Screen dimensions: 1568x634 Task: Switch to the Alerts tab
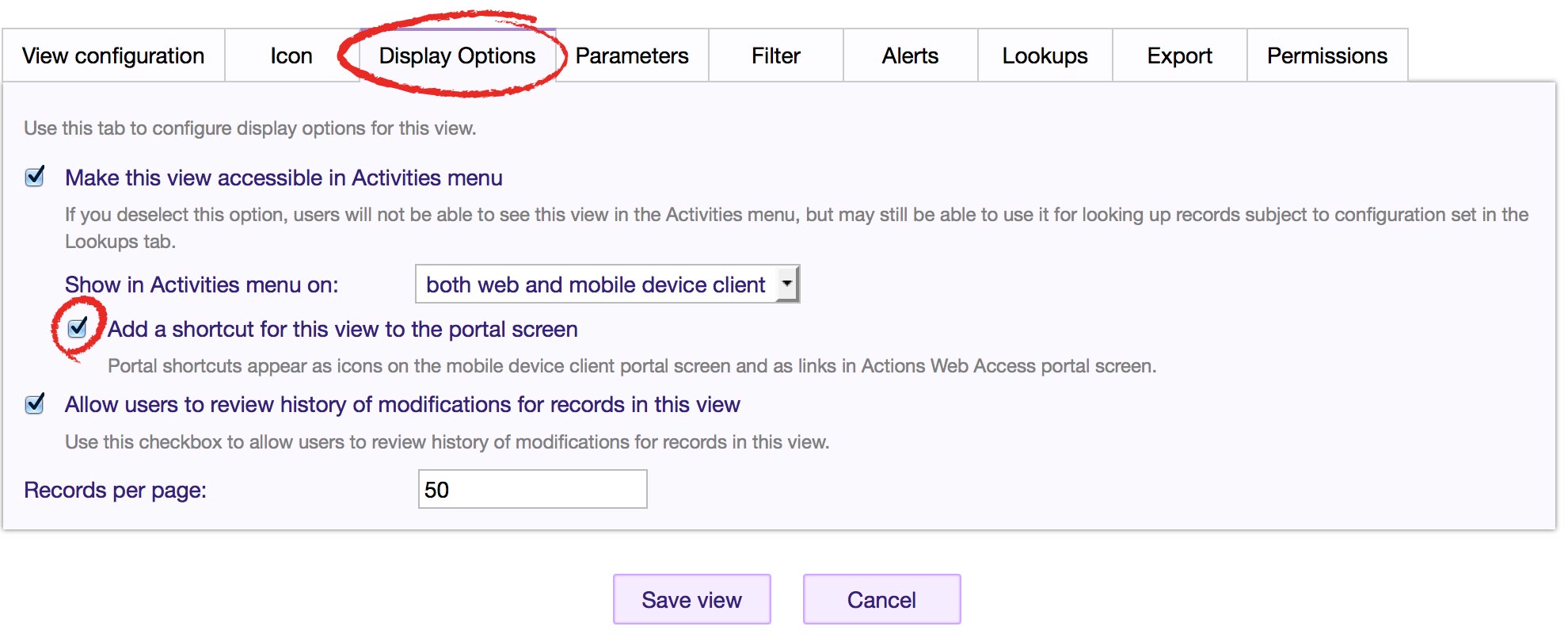pos(911,55)
